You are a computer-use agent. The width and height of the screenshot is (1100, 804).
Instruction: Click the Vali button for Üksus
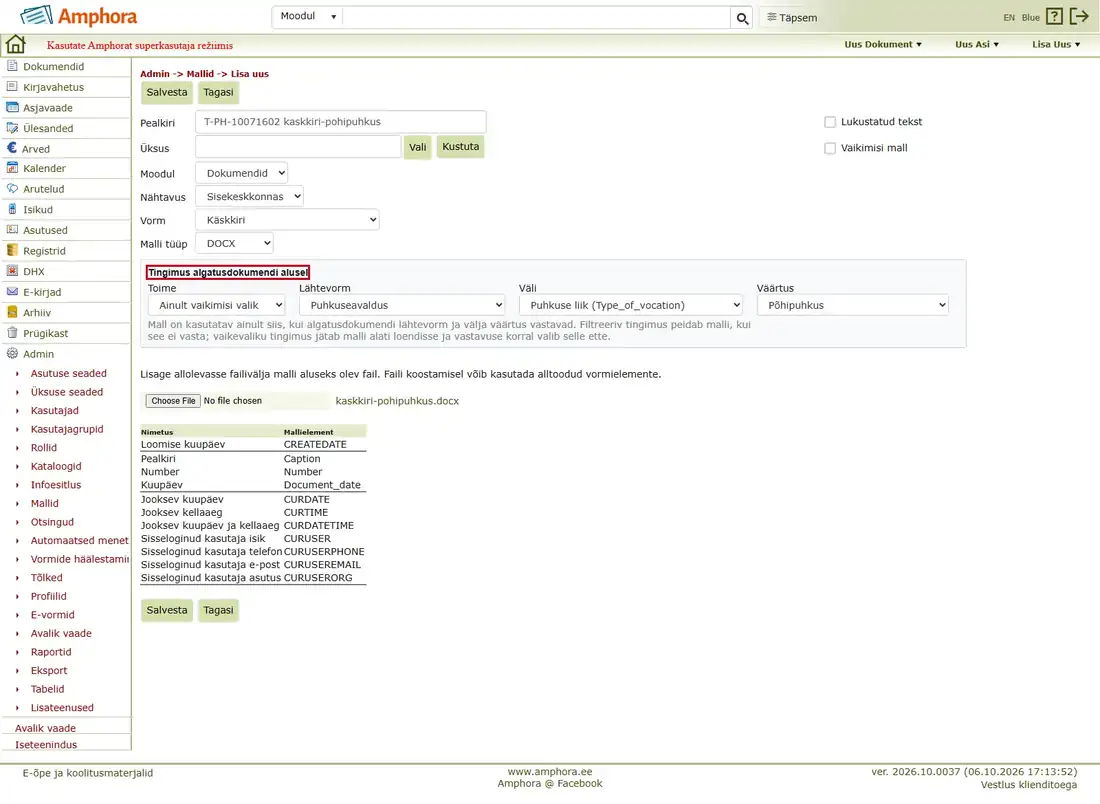point(417,147)
